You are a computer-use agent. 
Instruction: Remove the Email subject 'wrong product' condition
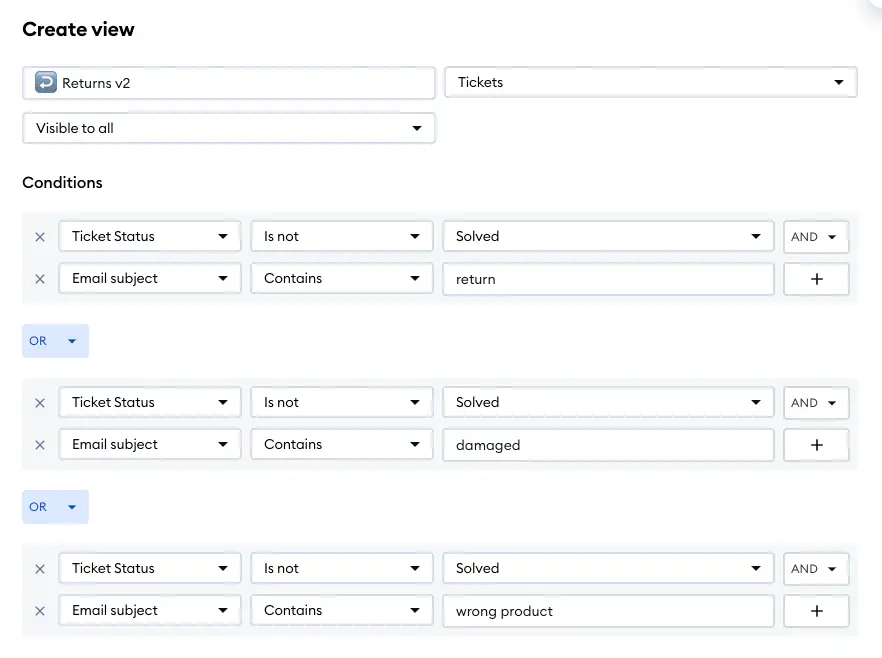pos(40,611)
